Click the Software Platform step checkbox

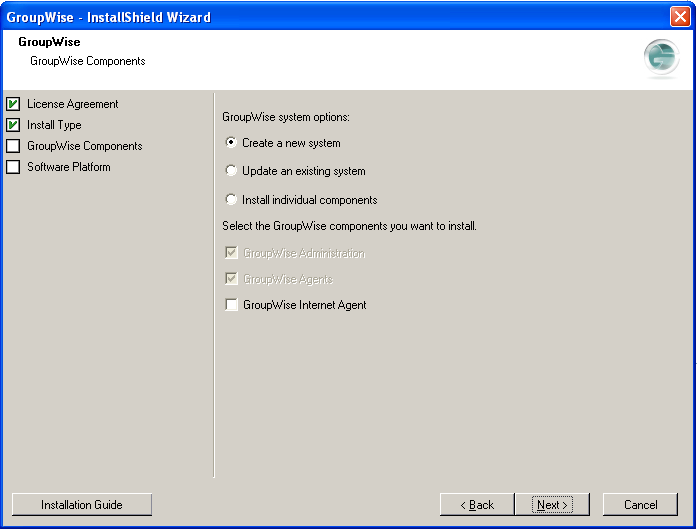coord(13,167)
